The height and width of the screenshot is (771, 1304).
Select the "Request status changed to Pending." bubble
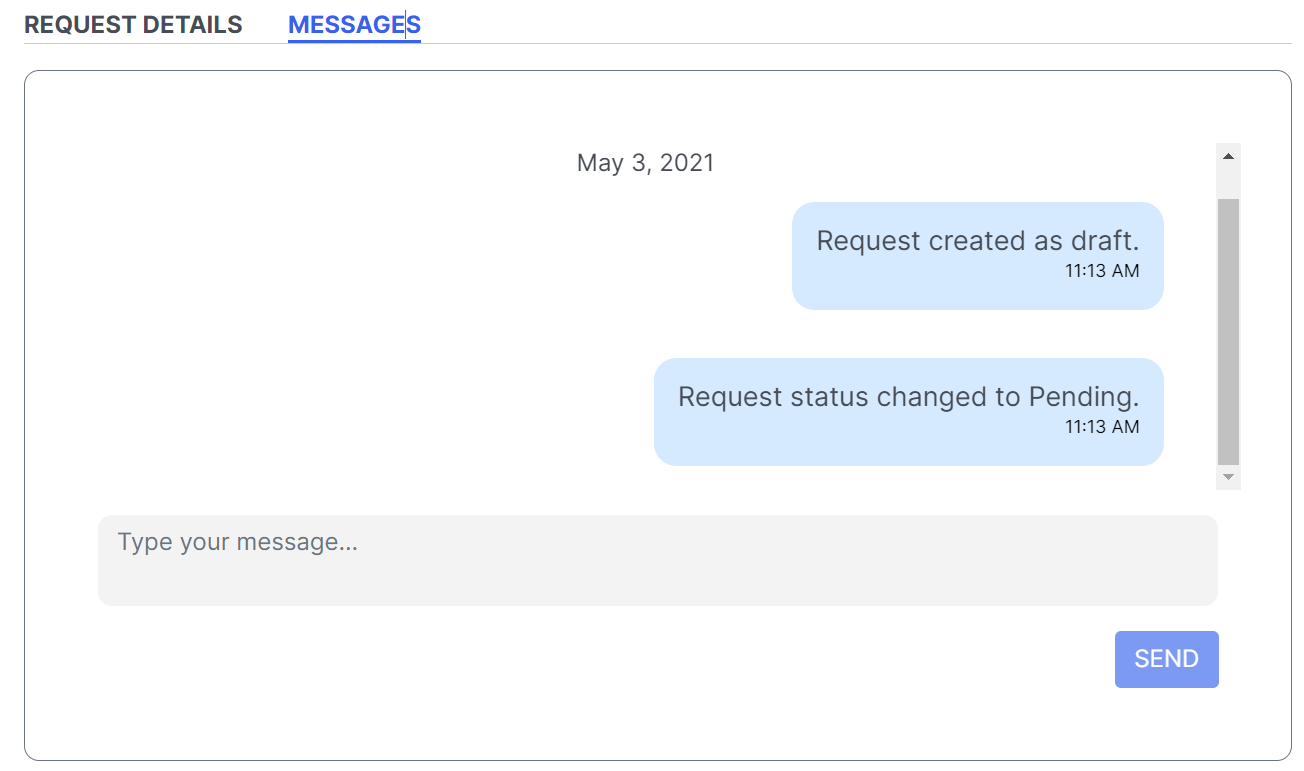click(x=908, y=411)
